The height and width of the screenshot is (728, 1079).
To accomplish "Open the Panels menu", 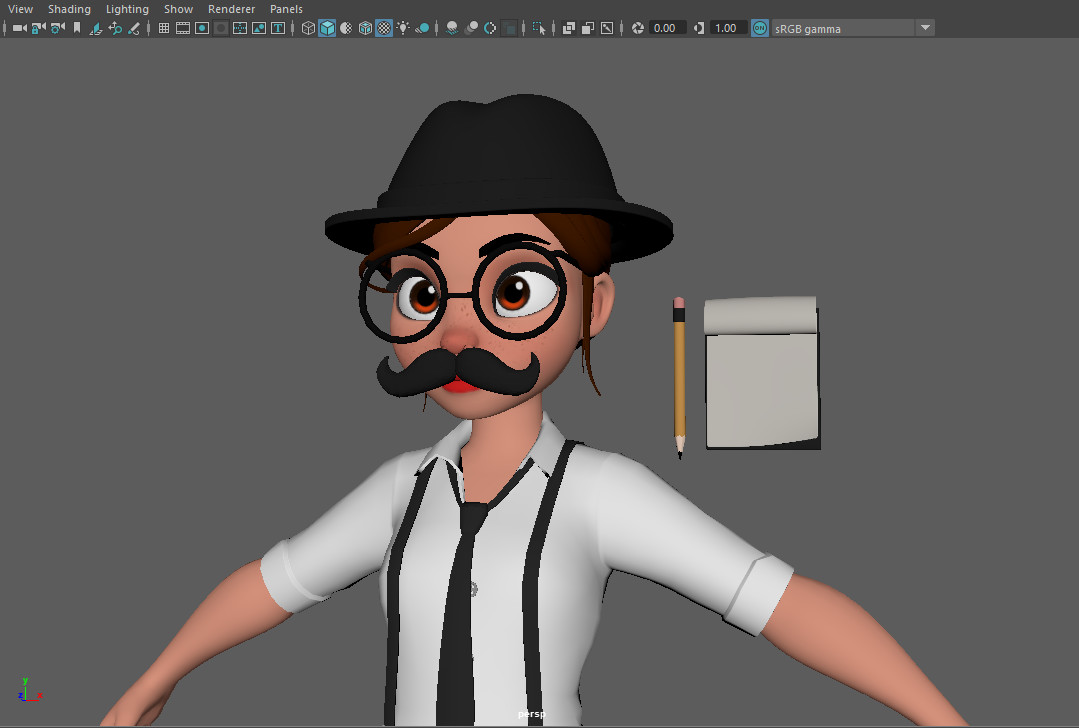I will point(286,9).
